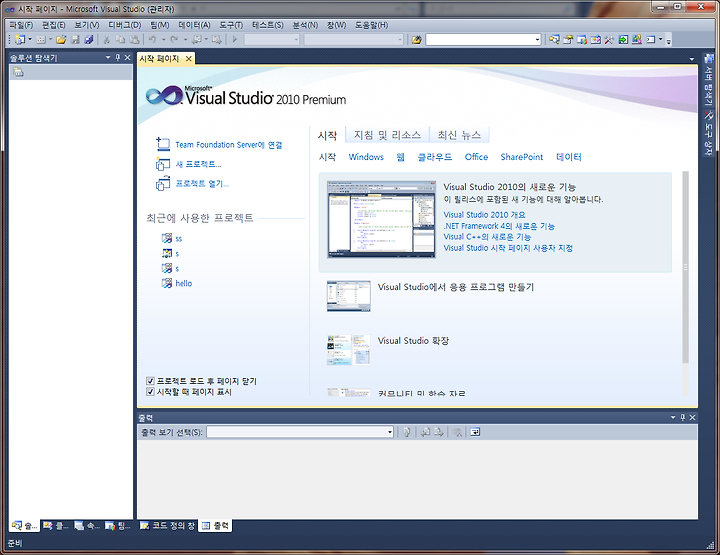Expand the toolbar options overflow arrow
This screenshot has height=555, width=720.
pyautogui.click(x=669, y=41)
